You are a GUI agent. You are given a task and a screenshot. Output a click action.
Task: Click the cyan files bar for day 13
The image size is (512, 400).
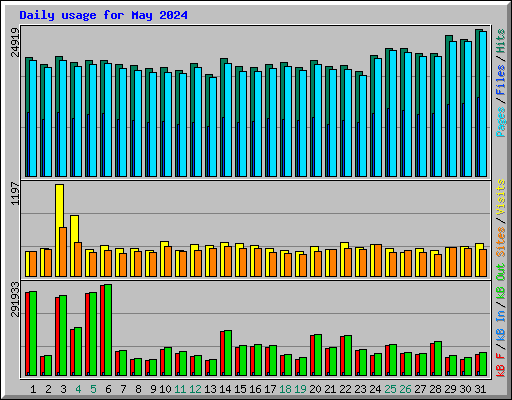(x=213, y=127)
